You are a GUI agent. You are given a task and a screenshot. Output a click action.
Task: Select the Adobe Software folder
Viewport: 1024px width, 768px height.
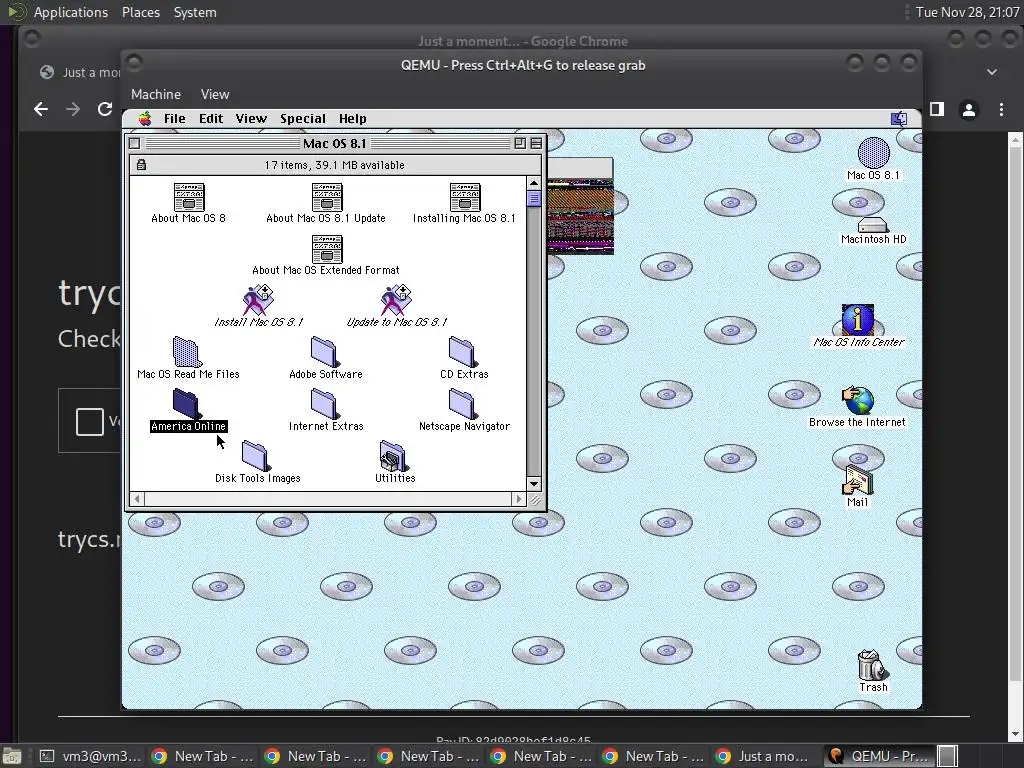point(325,352)
